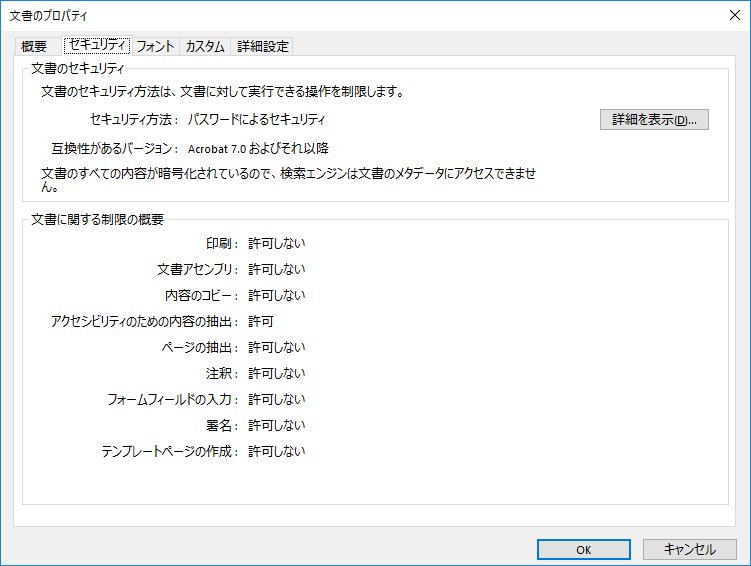The height and width of the screenshot is (566, 751).
Task: Click the キャンセル button
Action: 689,550
